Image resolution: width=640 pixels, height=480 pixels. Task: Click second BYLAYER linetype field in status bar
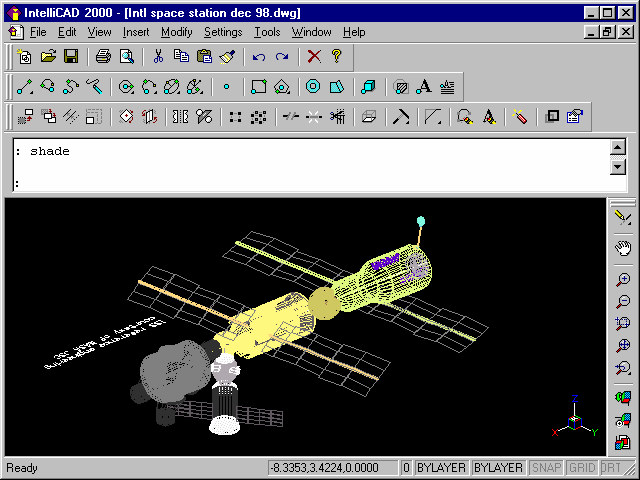coord(498,468)
